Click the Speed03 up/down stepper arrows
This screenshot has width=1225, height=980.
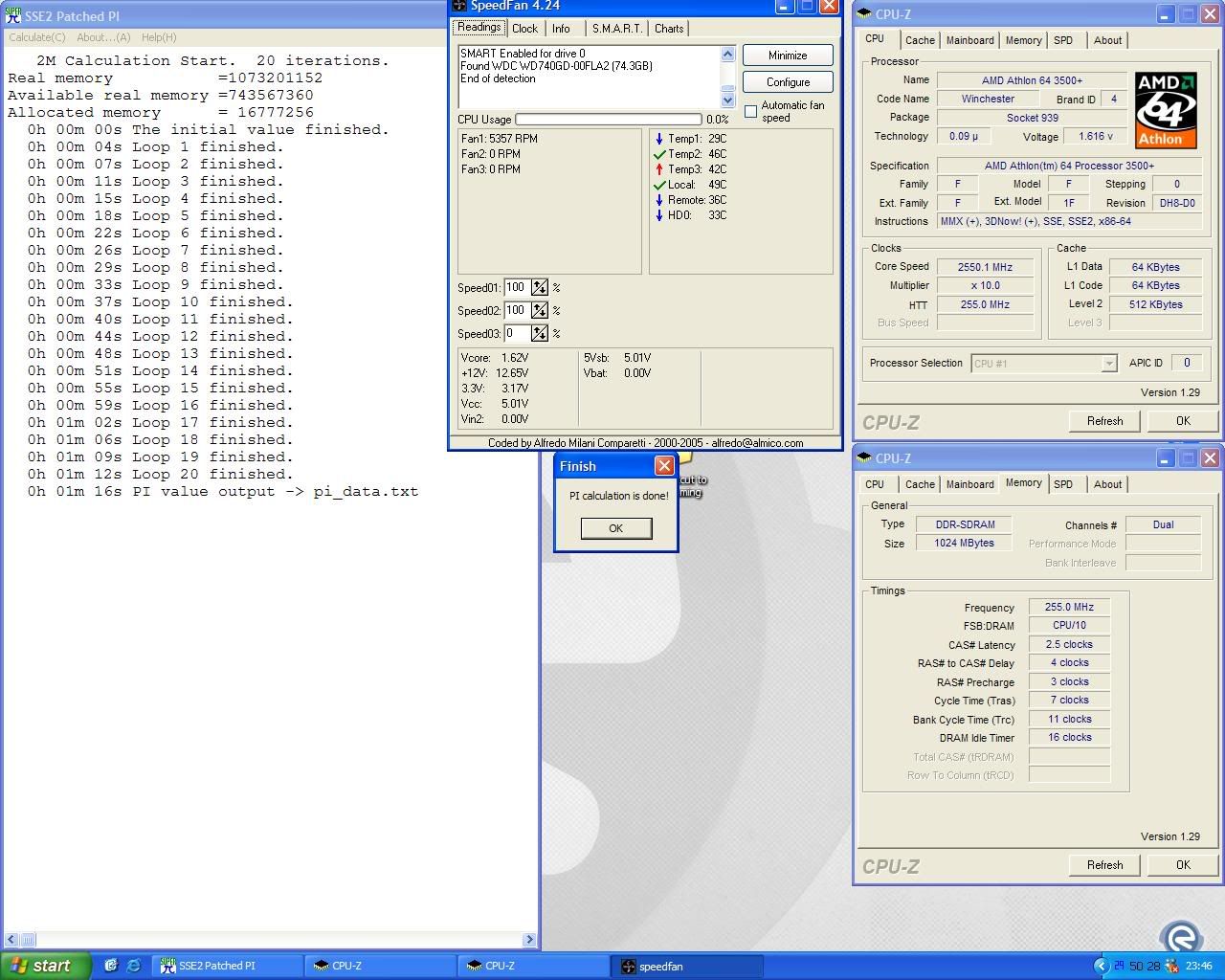pyautogui.click(x=540, y=334)
